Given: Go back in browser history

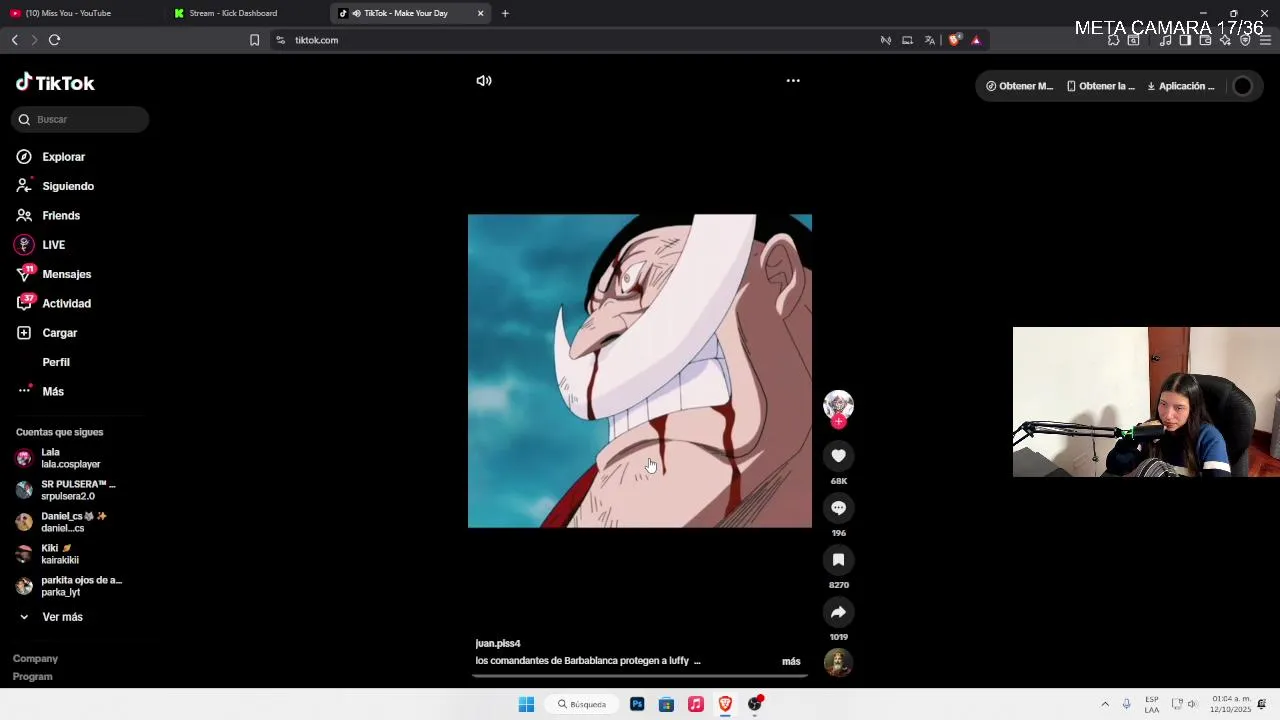Looking at the screenshot, I should point(14,40).
